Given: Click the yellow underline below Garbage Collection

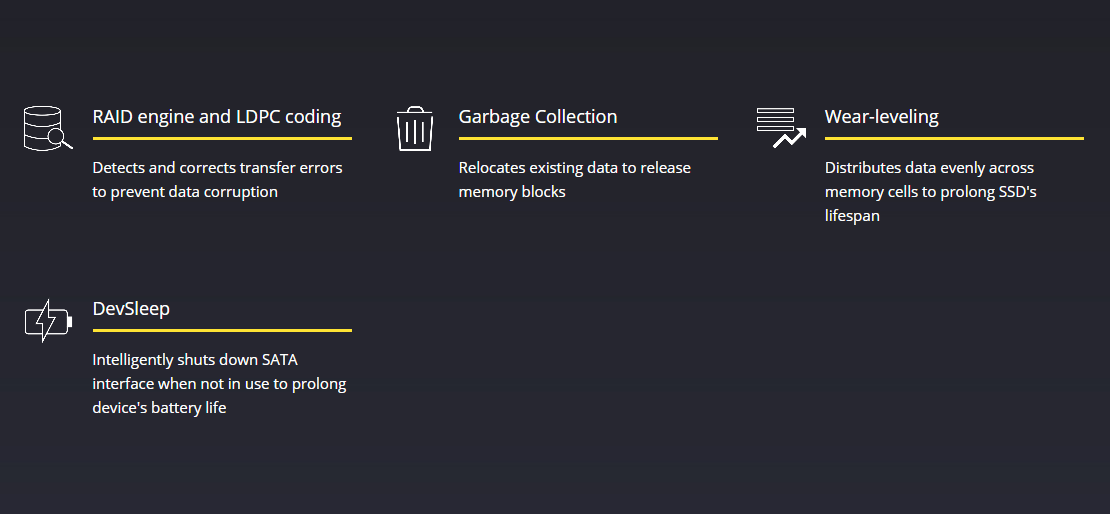Looking at the screenshot, I should click(x=588, y=139).
